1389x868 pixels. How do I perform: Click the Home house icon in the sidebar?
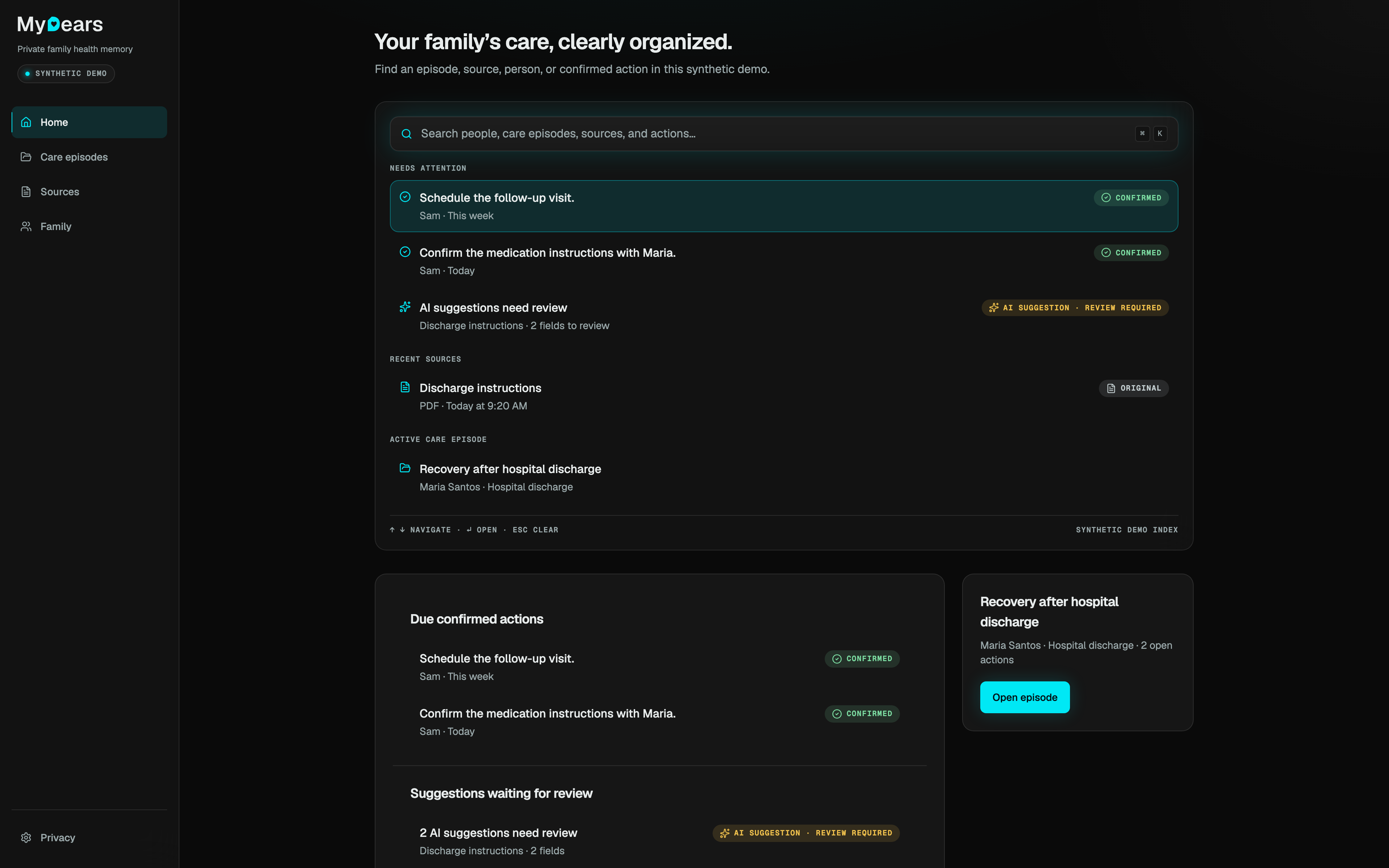coord(26,122)
